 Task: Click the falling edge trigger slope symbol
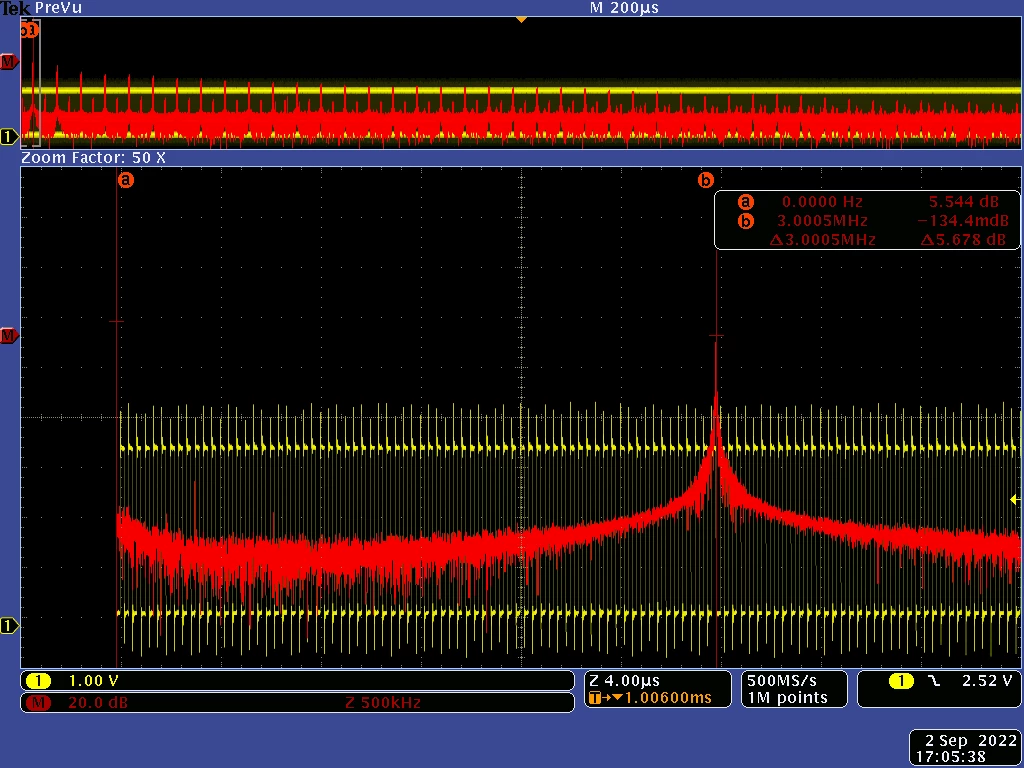935,681
